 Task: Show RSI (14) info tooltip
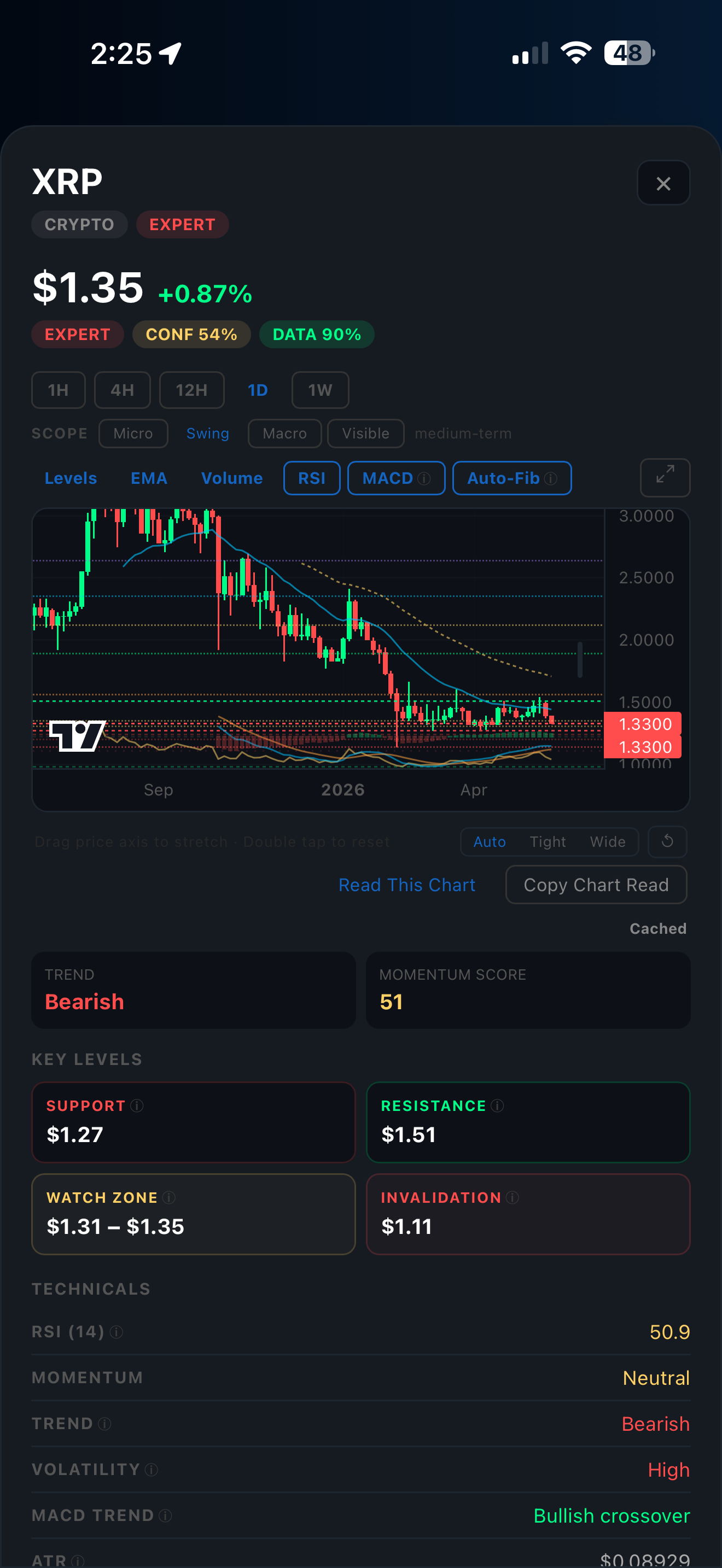click(x=117, y=1332)
